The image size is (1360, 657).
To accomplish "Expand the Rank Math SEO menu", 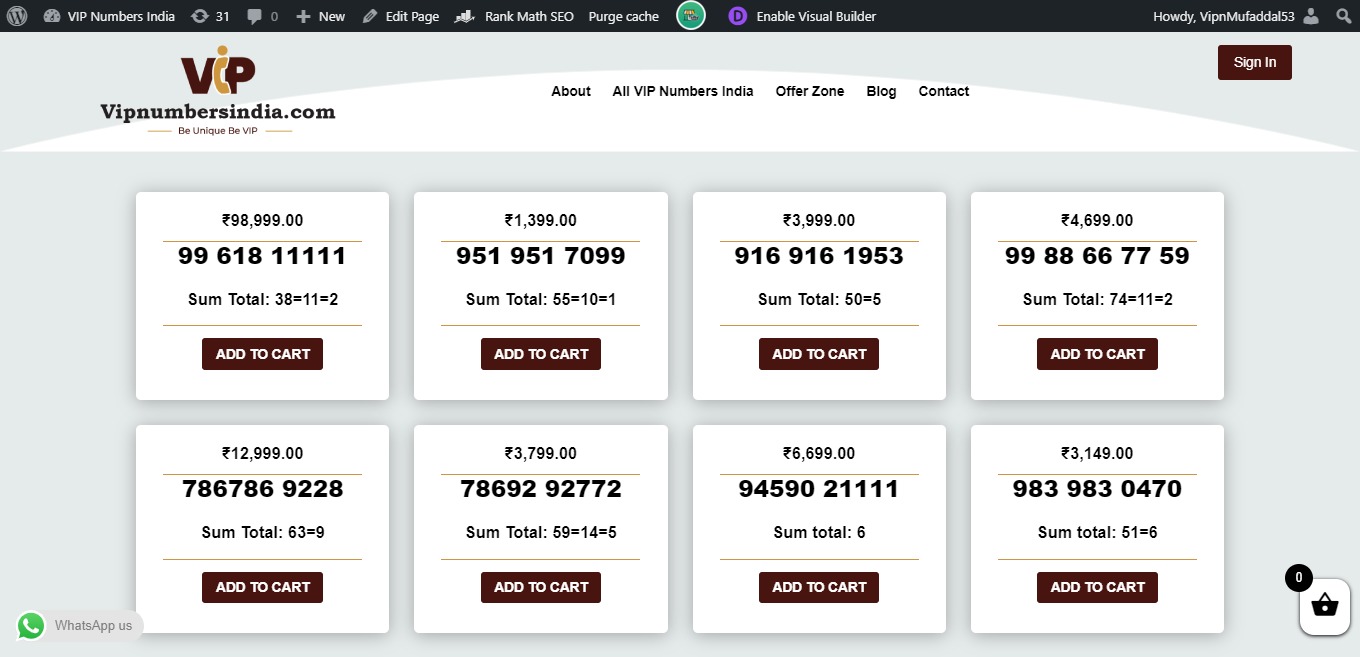I will [514, 16].
